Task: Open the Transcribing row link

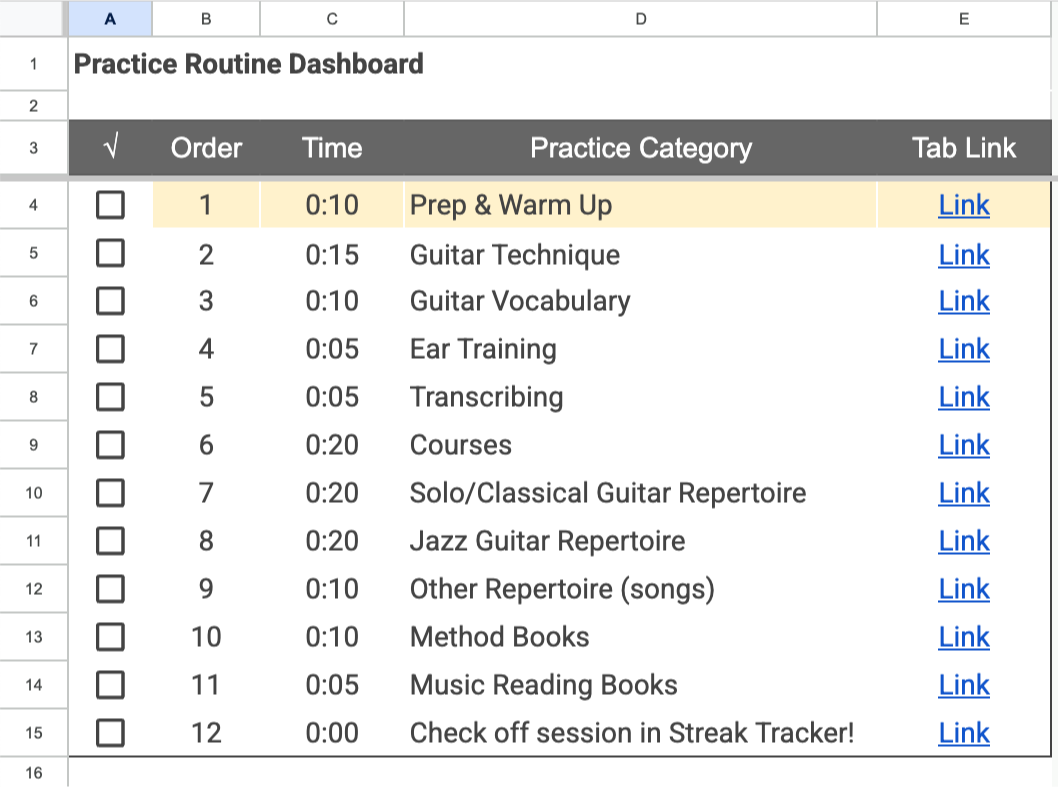Action: (x=964, y=397)
